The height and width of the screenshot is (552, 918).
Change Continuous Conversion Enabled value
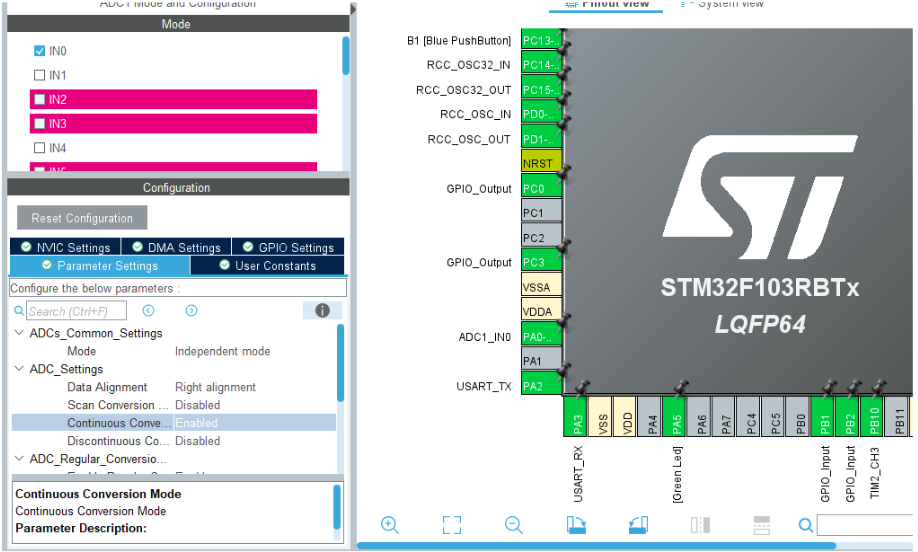click(x=196, y=423)
